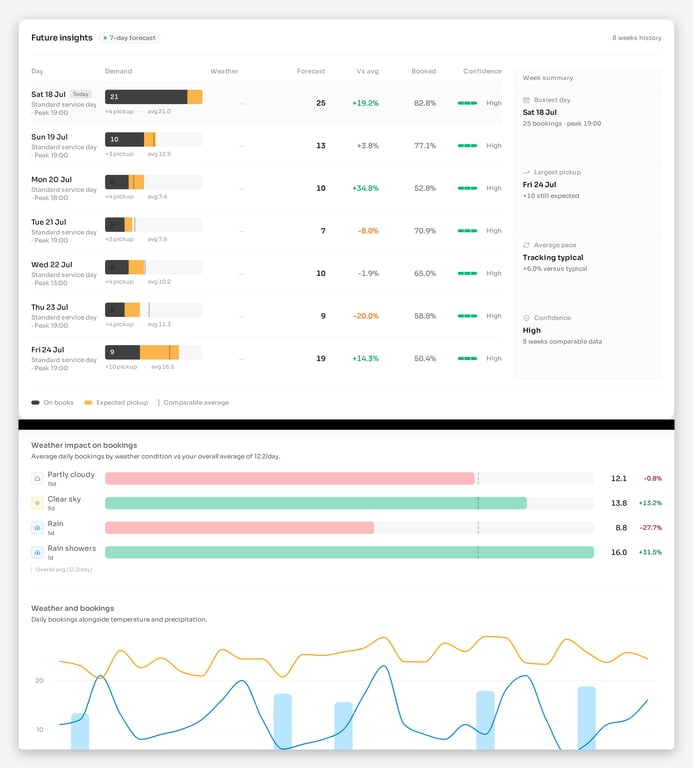693x768 pixels.
Task: Select the Wed 22 Jul day label
Action: 52,264
